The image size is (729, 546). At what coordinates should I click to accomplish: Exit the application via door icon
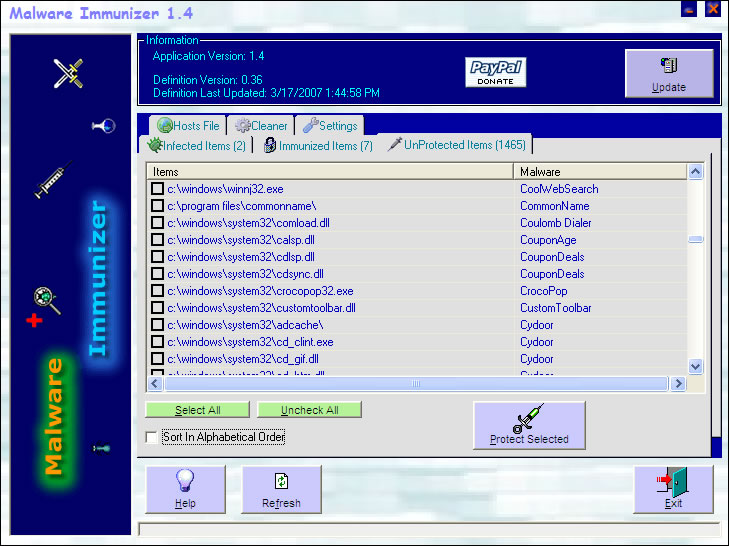coord(673,489)
